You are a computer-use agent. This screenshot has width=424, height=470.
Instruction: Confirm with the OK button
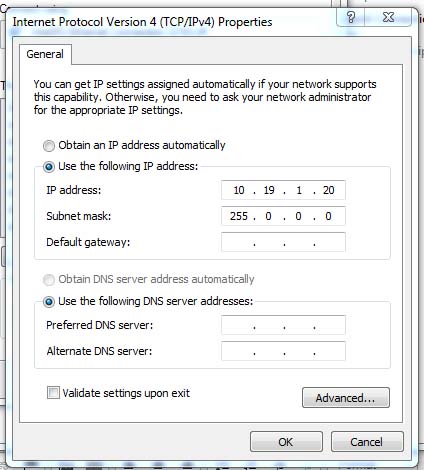pyautogui.click(x=286, y=442)
